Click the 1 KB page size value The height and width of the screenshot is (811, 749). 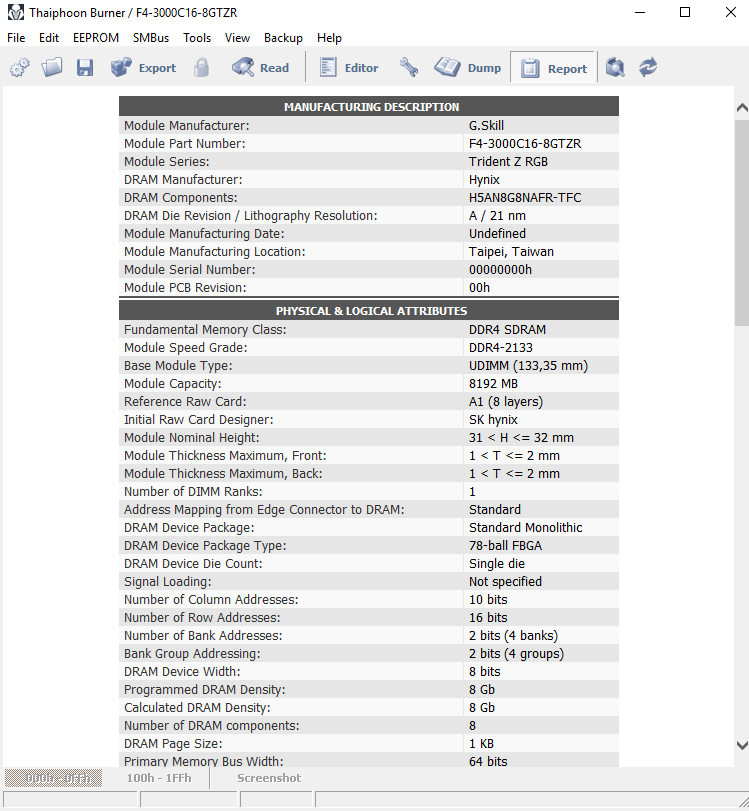tap(481, 743)
